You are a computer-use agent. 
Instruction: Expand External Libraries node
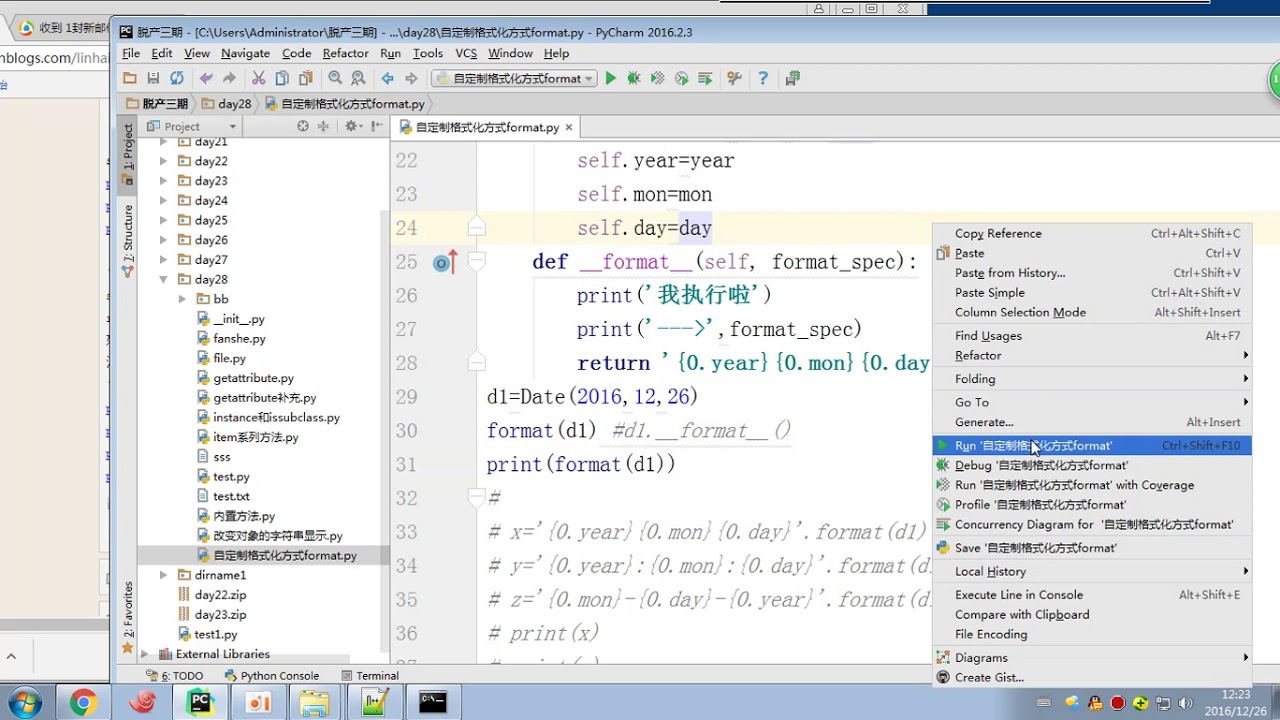click(145, 654)
